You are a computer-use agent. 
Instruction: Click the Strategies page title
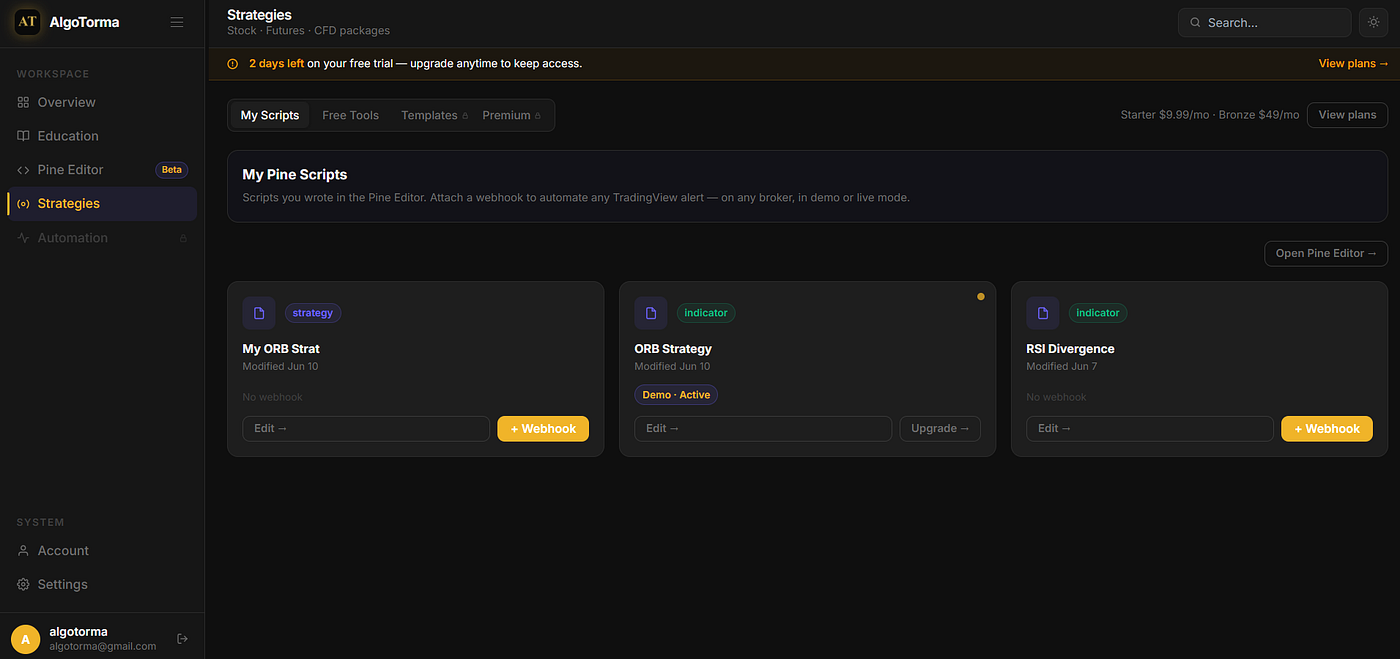pos(260,15)
